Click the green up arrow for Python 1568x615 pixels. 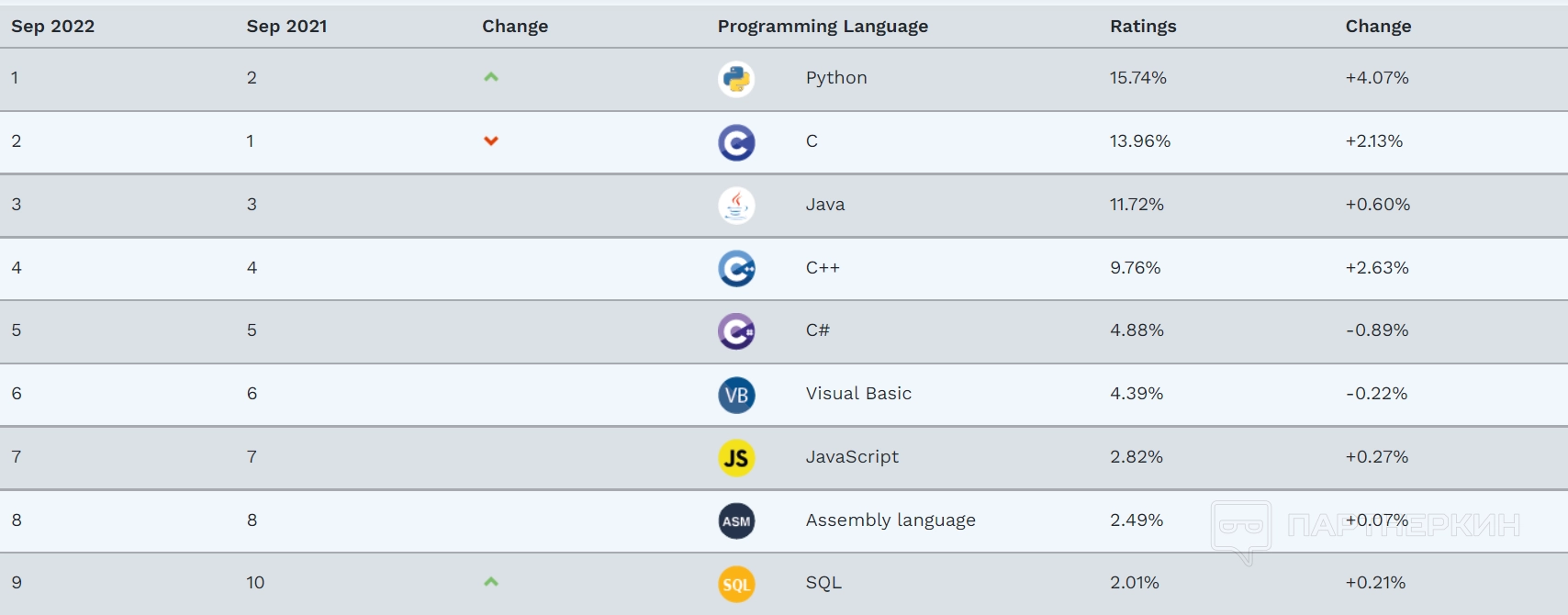(x=491, y=77)
